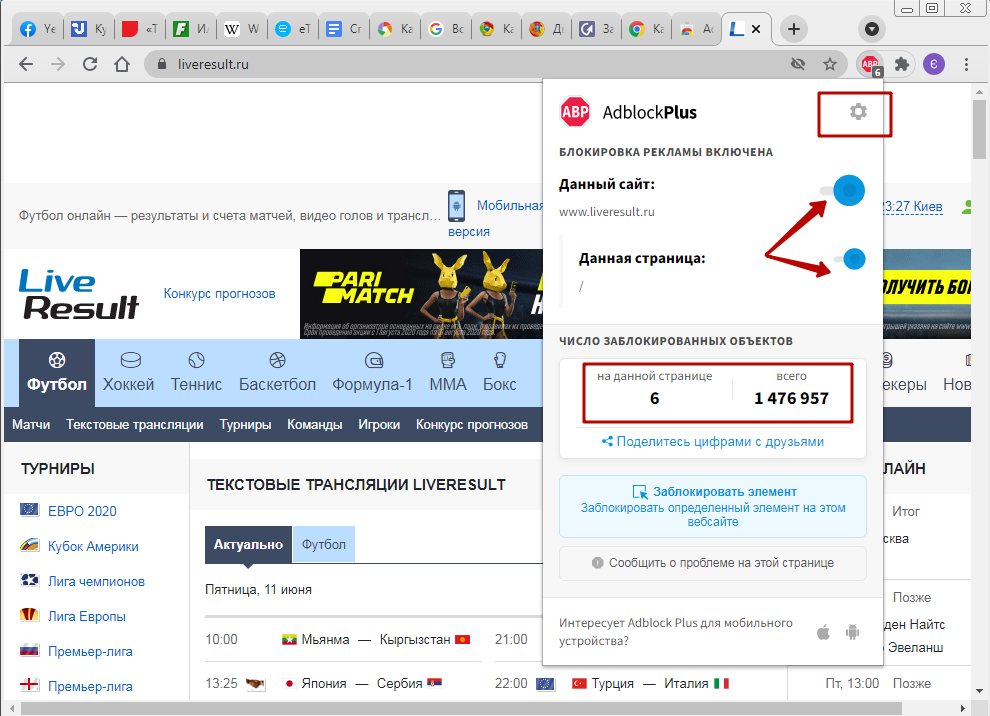Switch to the Facebook tab
990x716 pixels.
(x=37, y=29)
